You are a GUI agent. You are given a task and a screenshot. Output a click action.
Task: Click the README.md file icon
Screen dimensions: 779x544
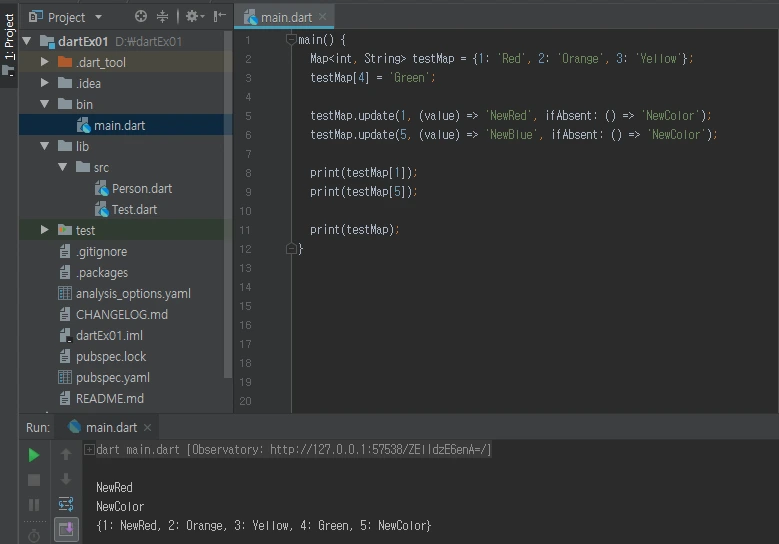[x=65, y=398]
